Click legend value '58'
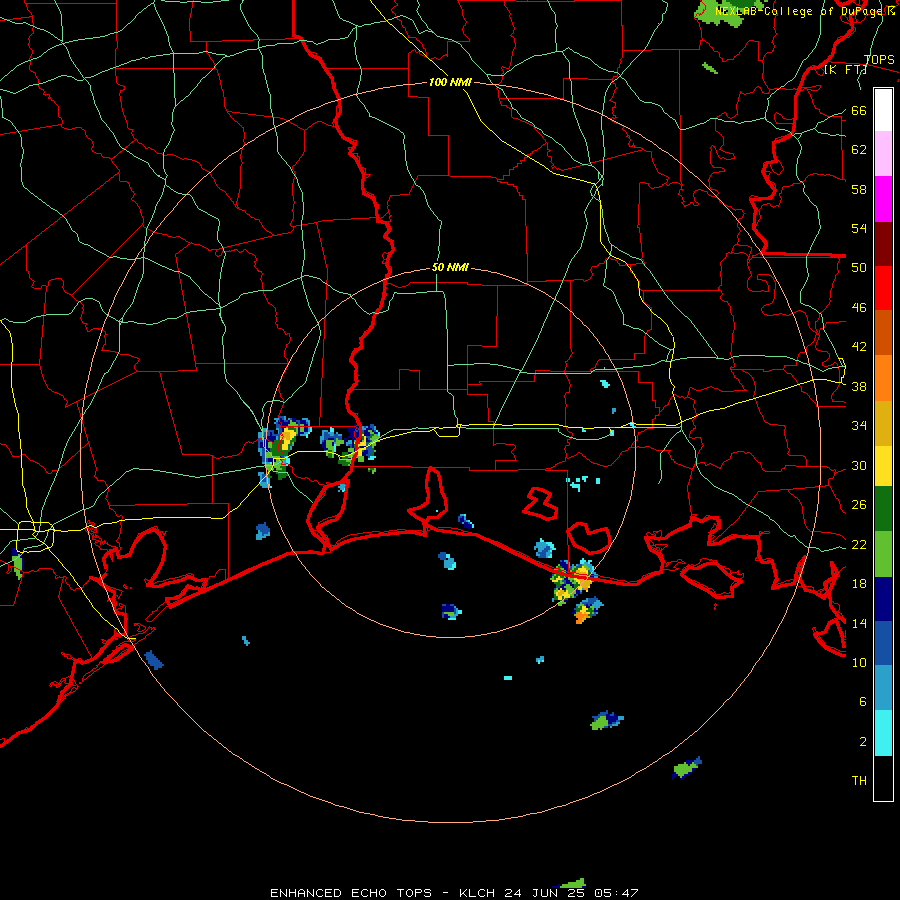This screenshot has width=900, height=900. coord(859,189)
